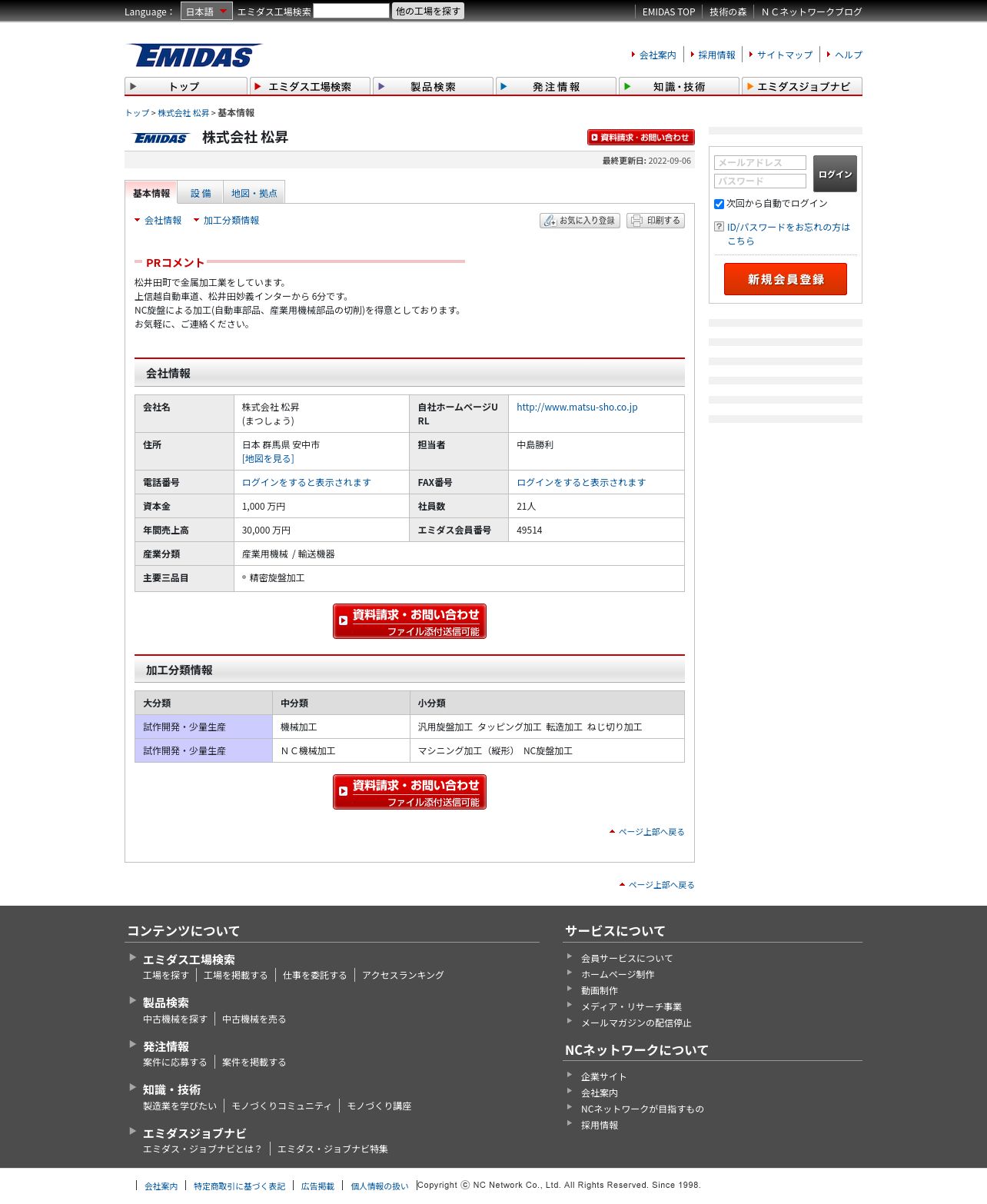Screen dimensions: 987x1204
Task: Click footer 動画制作 link
Action: pos(599,991)
